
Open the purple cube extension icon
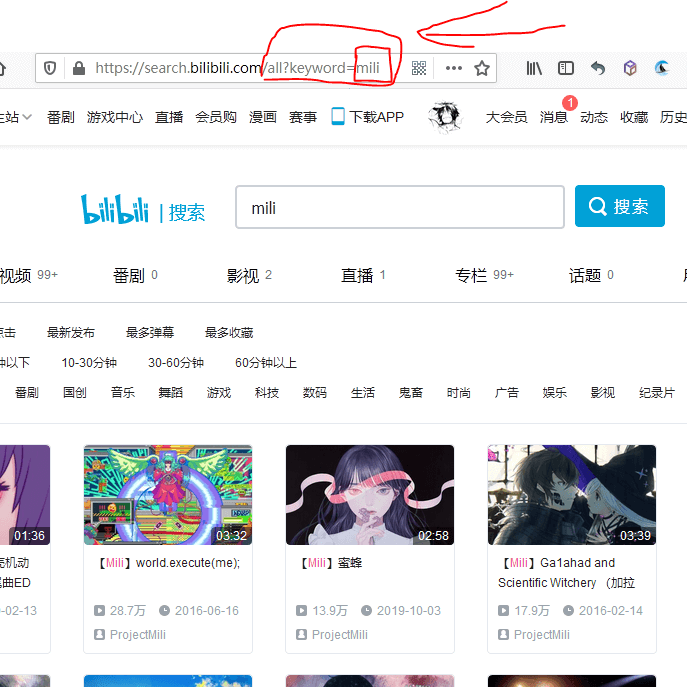point(630,68)
